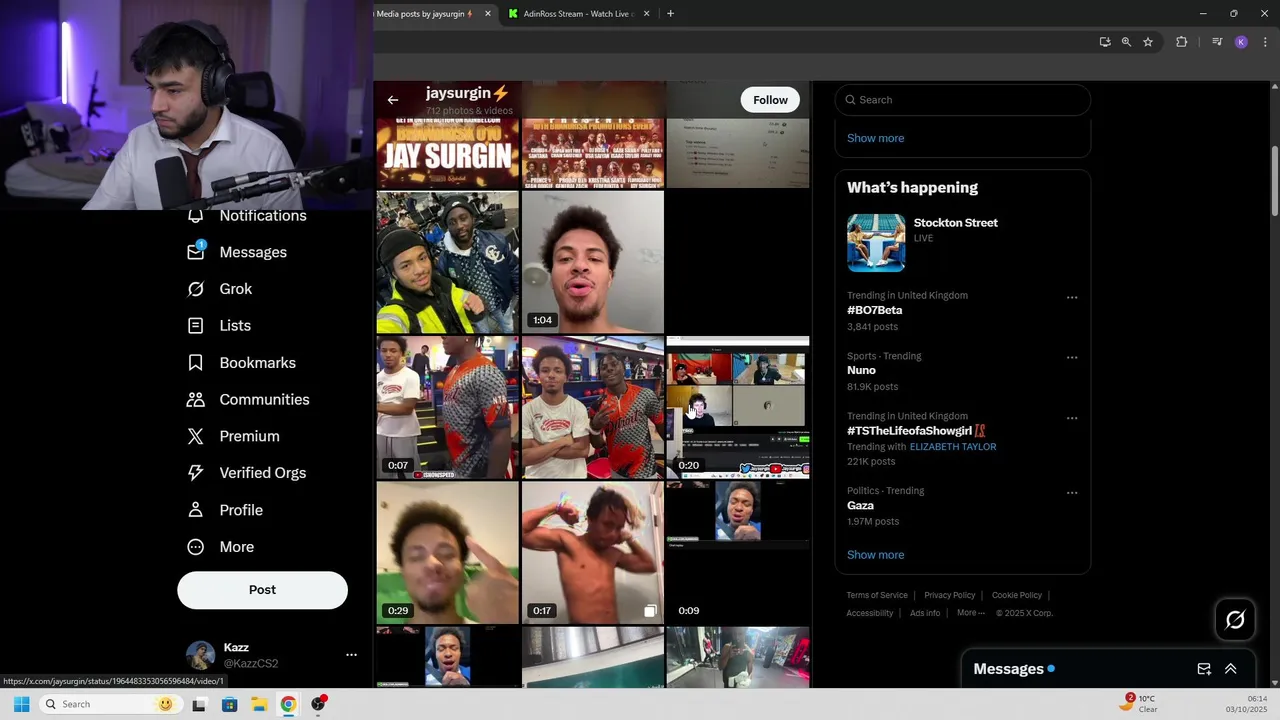Open the 0:29 video thumbnail
This screenshot has height=720, width=1280.
point(447,552)
